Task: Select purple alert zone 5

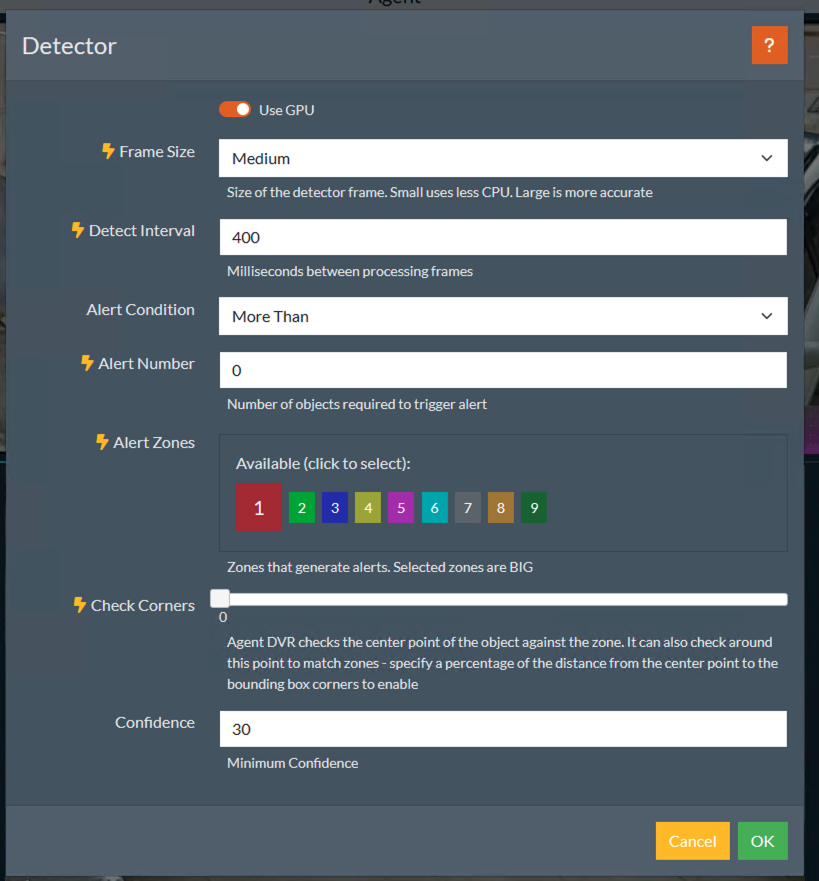Action: click(401, 508)
